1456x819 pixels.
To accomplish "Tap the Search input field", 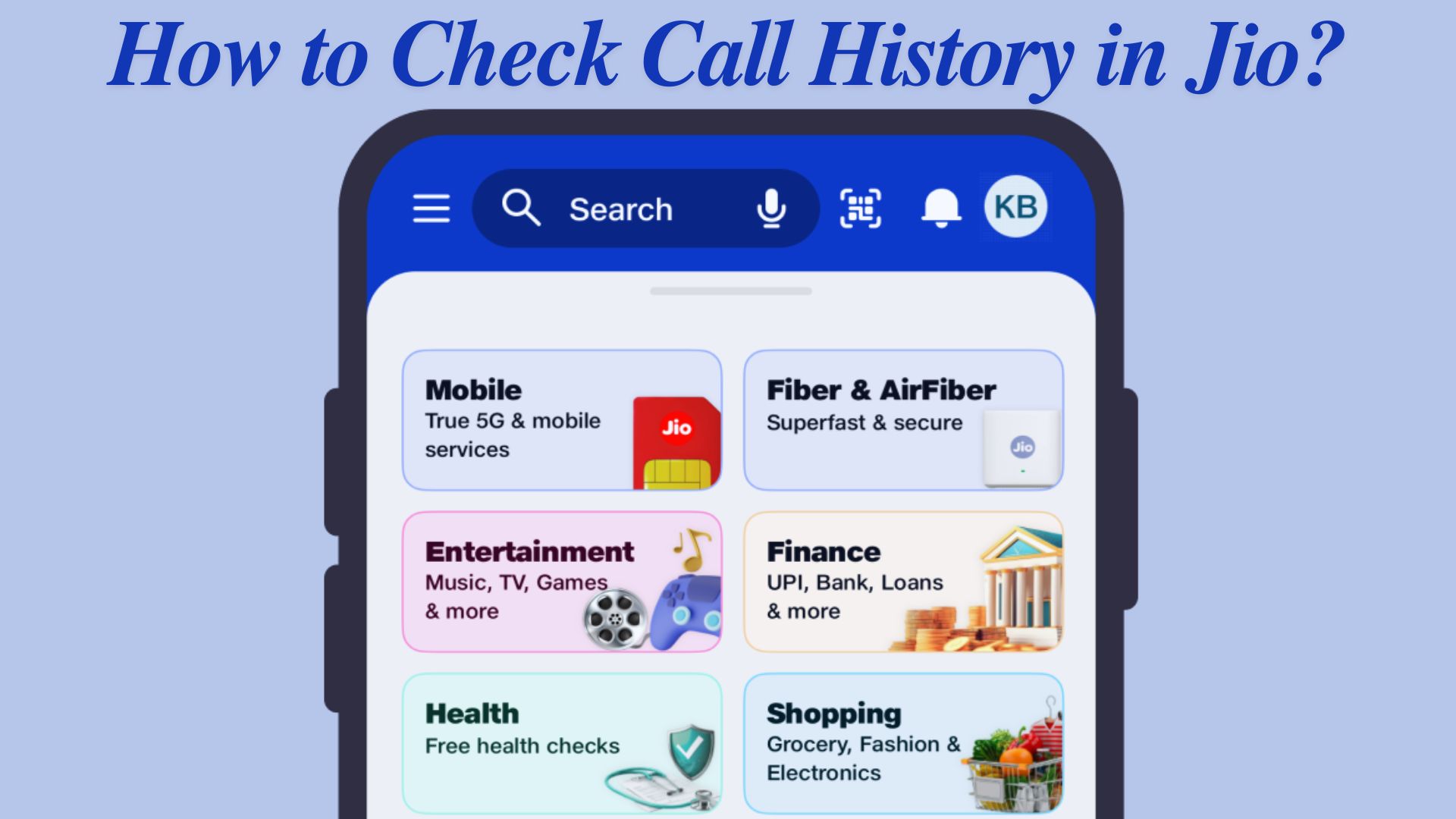I will pyautogui.click(x=644, y=207).
